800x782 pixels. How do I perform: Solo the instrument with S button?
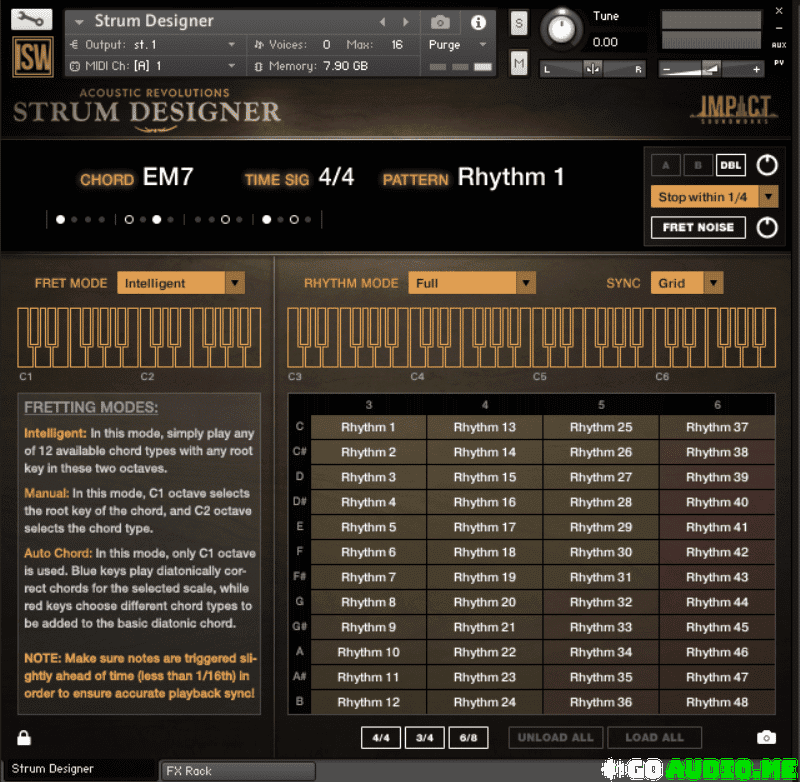pos(518,24)
